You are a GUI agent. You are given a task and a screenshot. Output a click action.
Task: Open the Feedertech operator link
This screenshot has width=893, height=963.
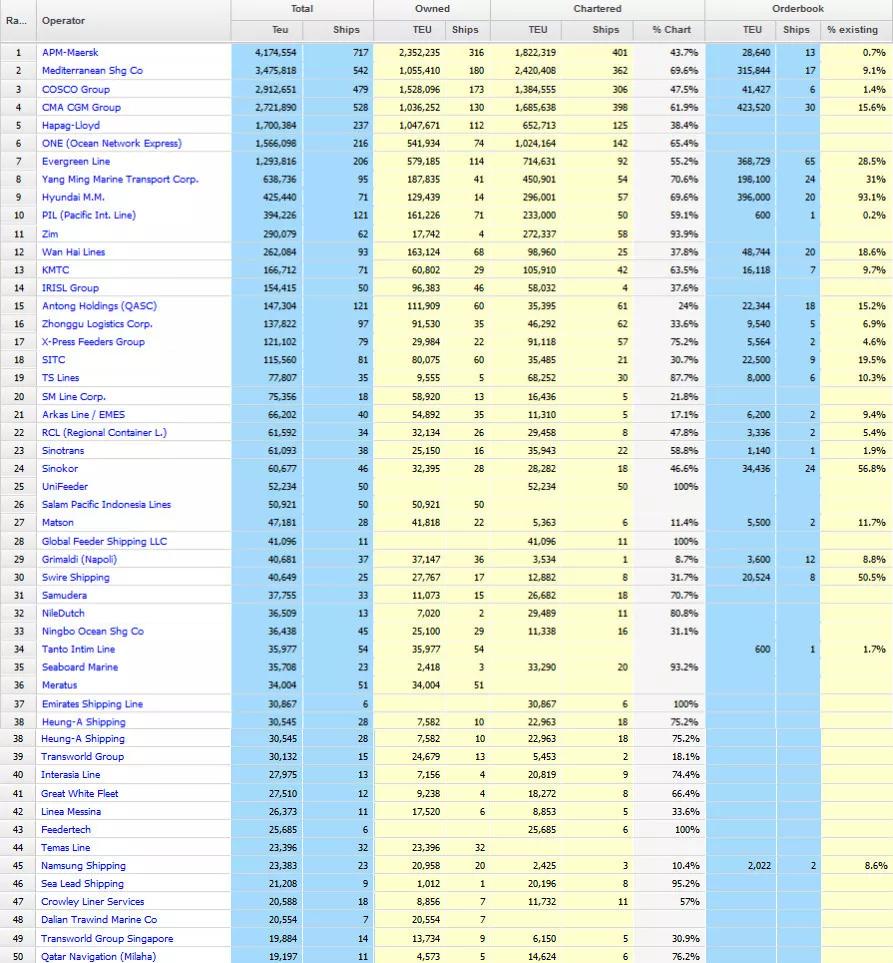click(66, 829)
